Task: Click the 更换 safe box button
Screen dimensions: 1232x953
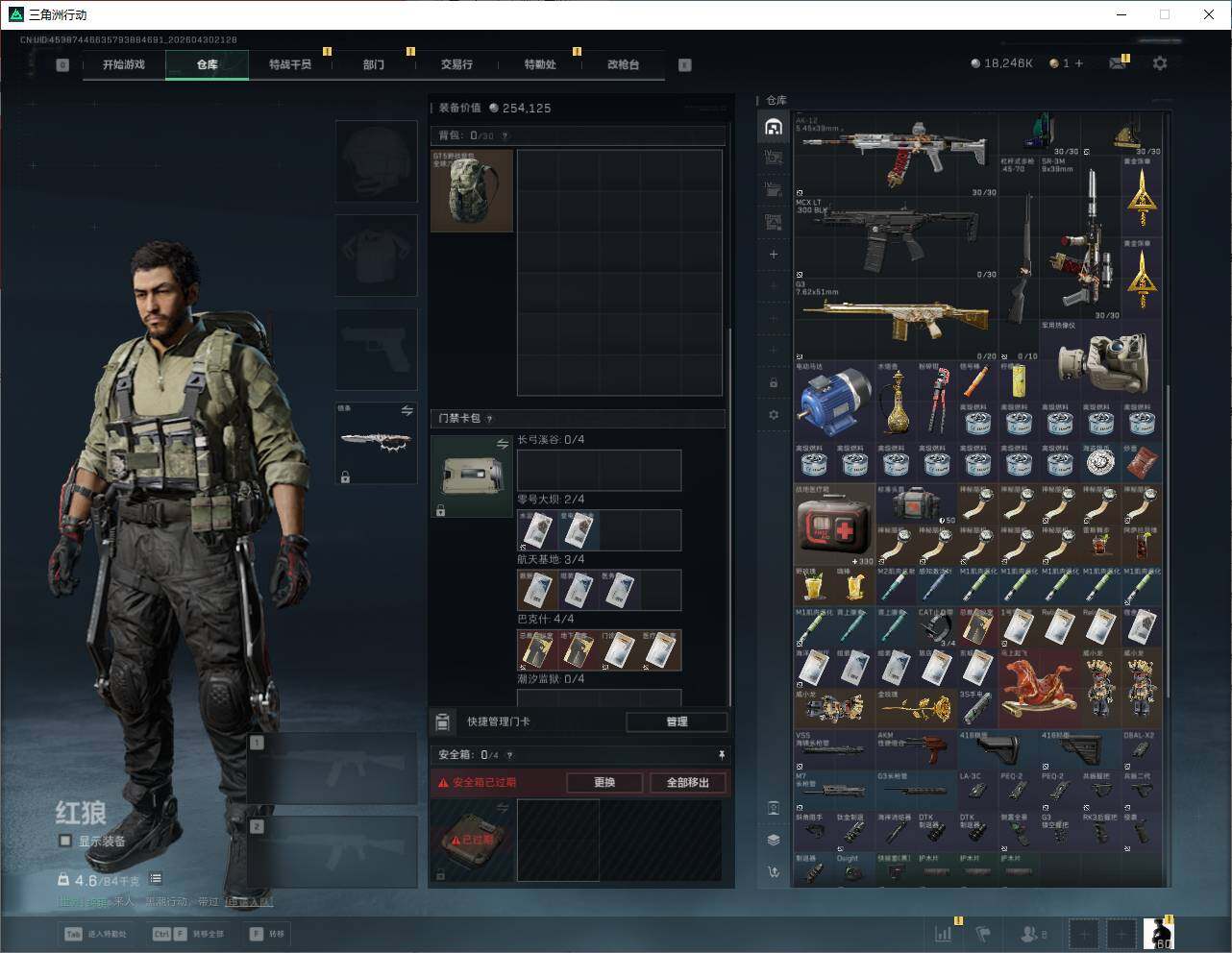Action: point(604,782)
